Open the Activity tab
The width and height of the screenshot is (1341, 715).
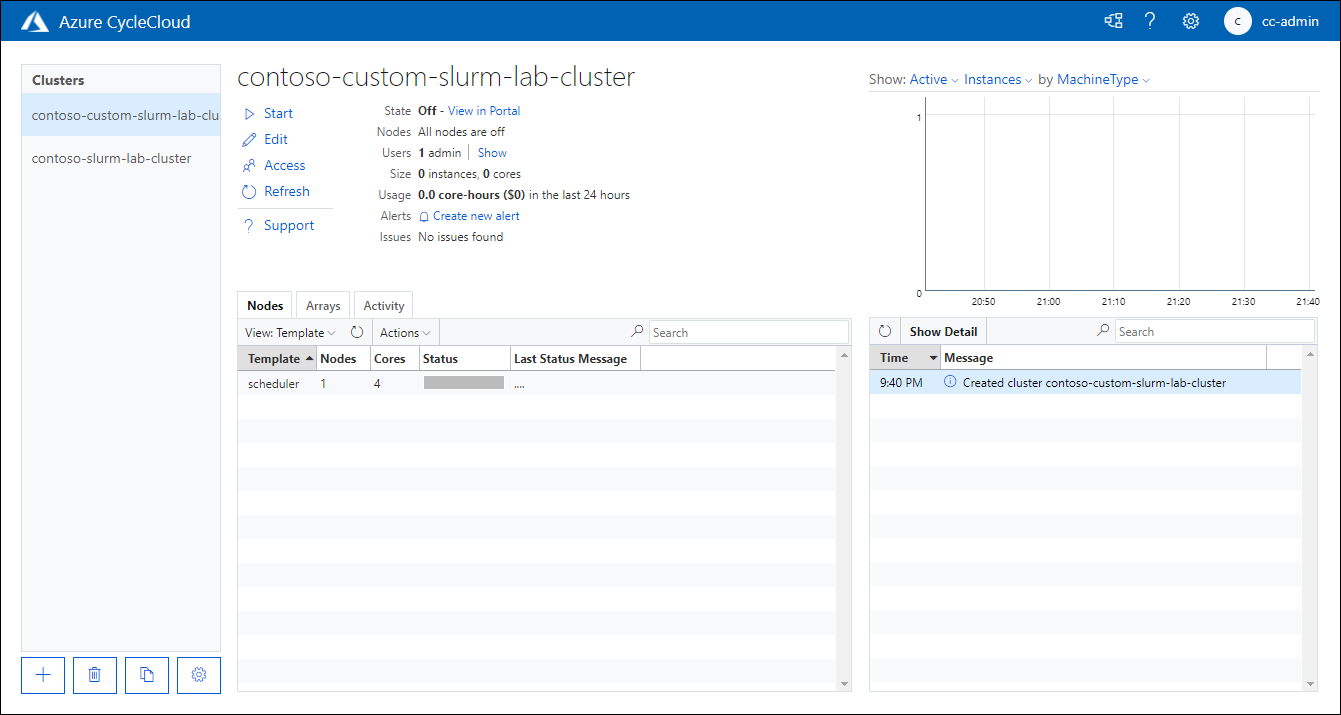[x=383, y=305]
